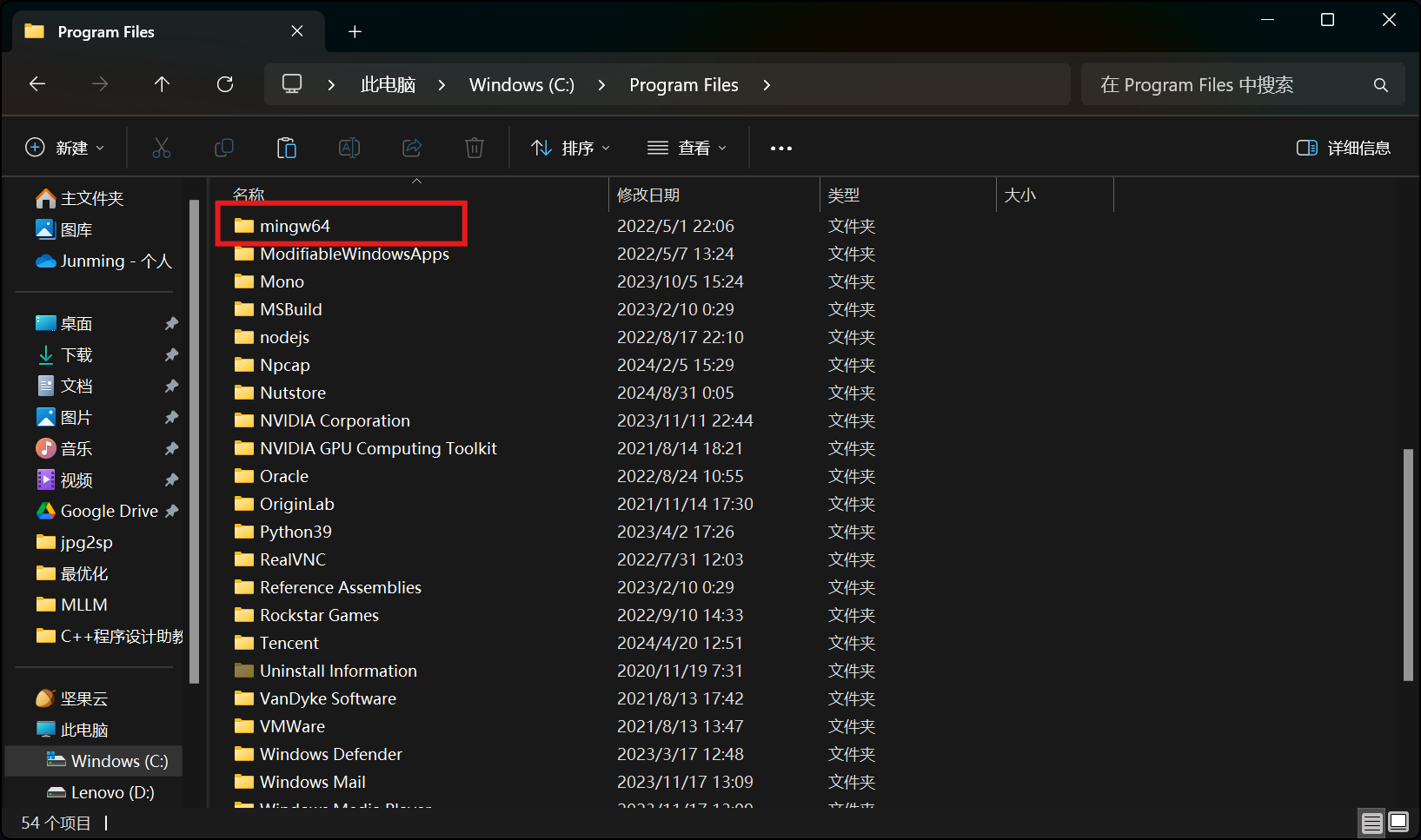Click the Program Files search box
1421x840 pixels.
1243,84
